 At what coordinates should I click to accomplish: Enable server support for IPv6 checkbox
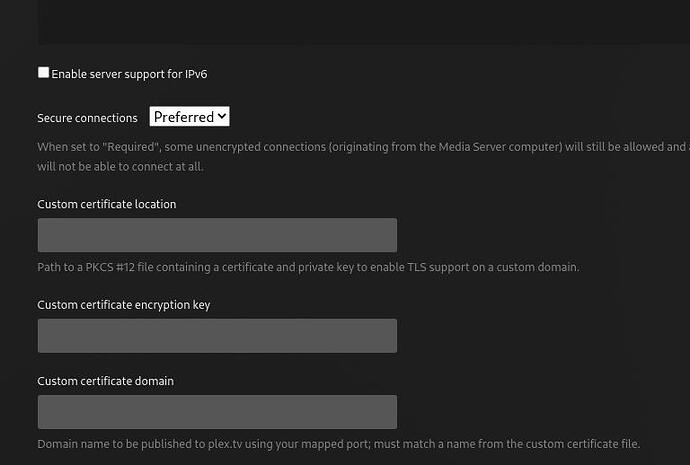[43, 73]
